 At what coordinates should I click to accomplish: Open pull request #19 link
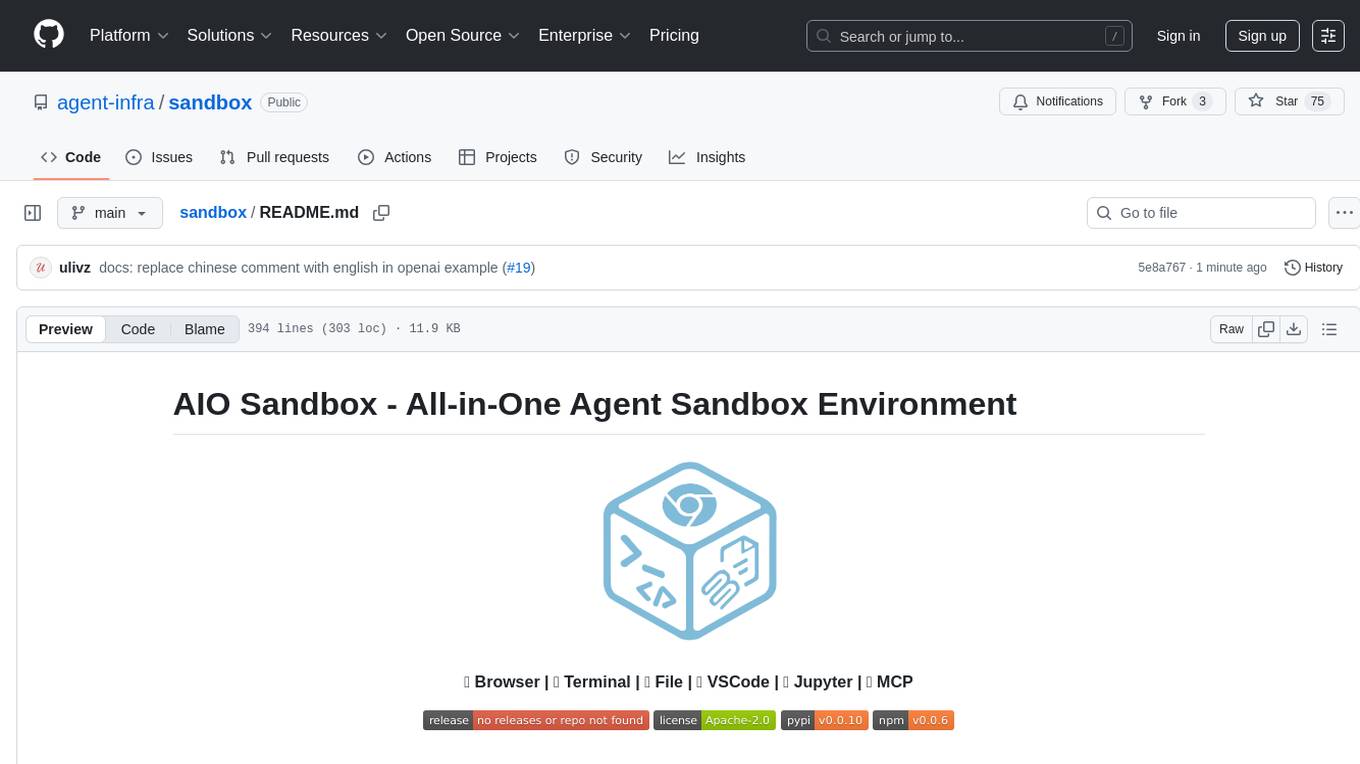[x=519, y=267]
